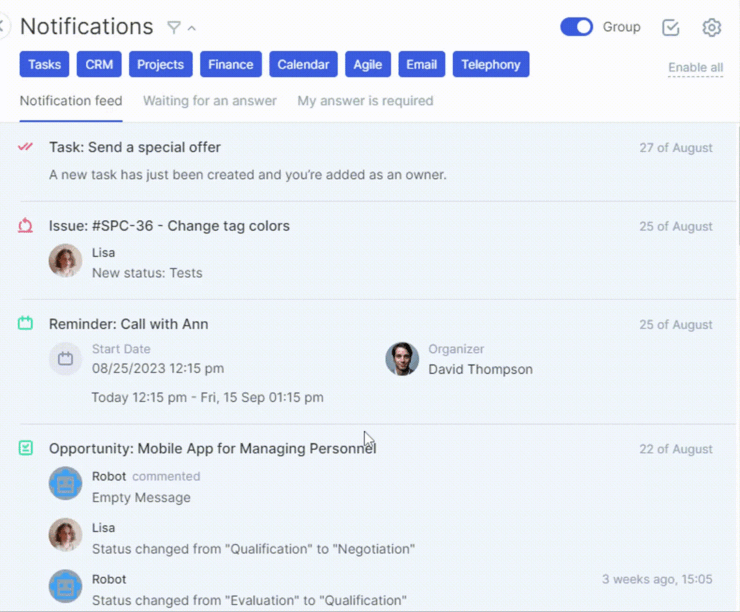
Task: Open My answer is required tab
Action: pos(365,101)
